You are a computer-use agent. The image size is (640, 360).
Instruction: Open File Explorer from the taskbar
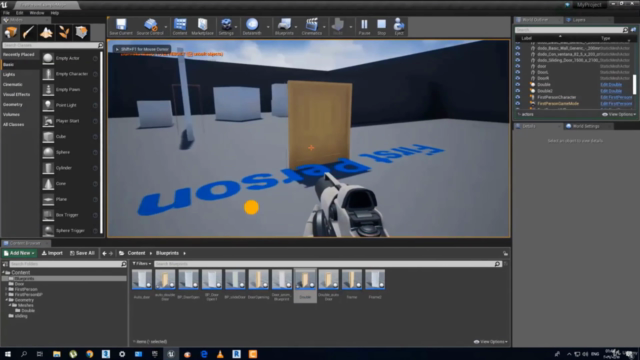point(56,354)
